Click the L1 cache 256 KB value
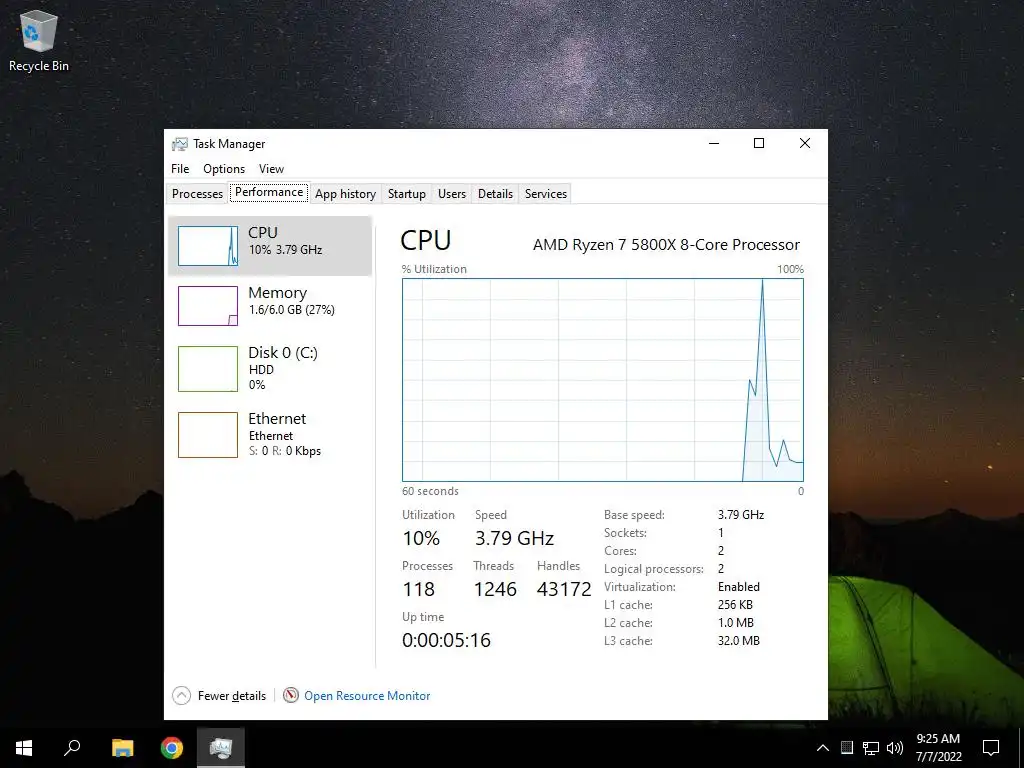1024x768 pixels. 735,605
